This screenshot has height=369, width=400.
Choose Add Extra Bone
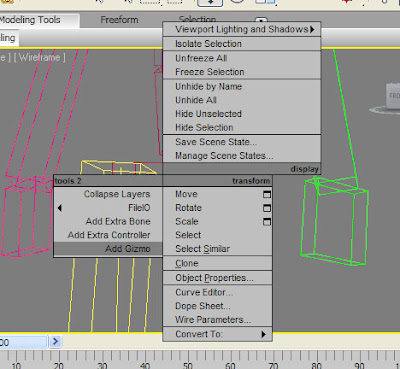pos(108,222)
